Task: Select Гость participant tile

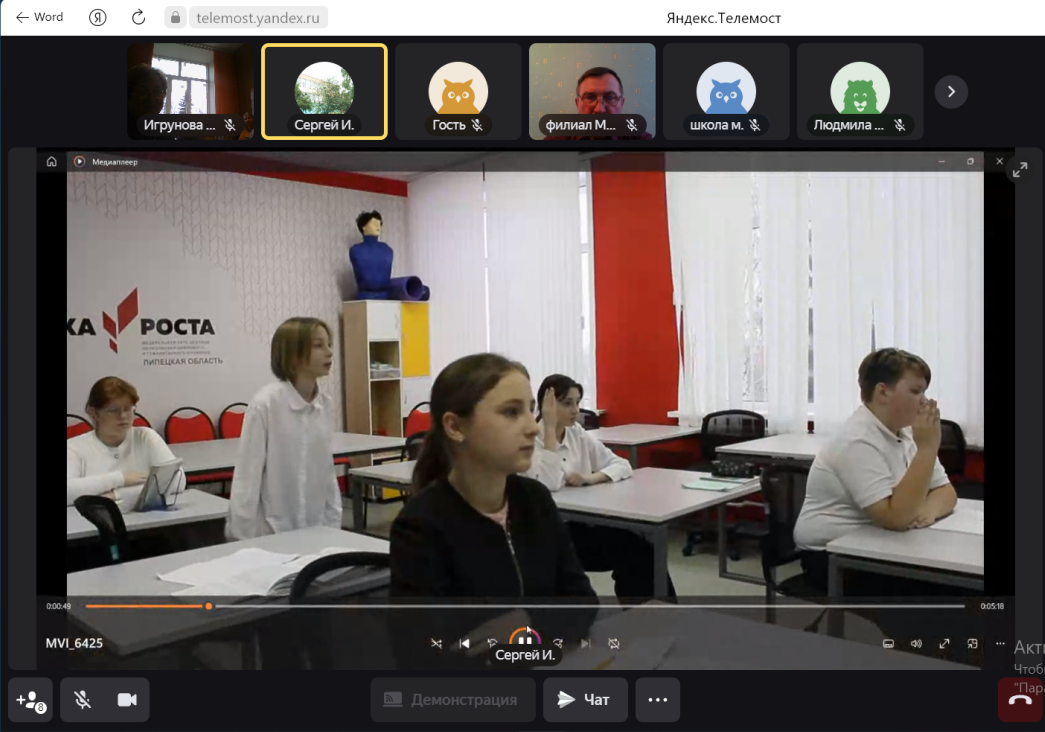Action: point(459,91)
